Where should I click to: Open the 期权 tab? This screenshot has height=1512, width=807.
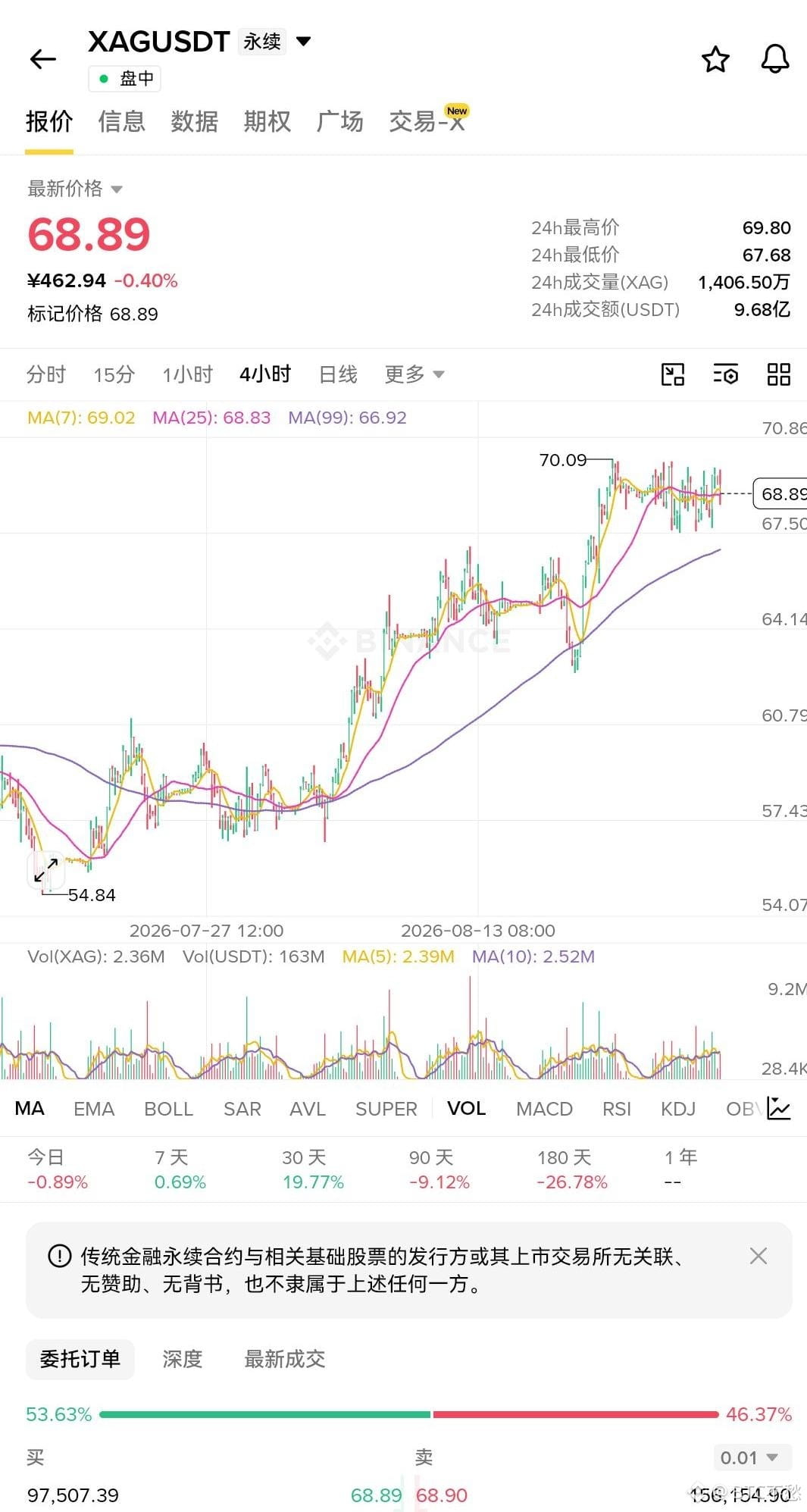[x=267, y=121]
